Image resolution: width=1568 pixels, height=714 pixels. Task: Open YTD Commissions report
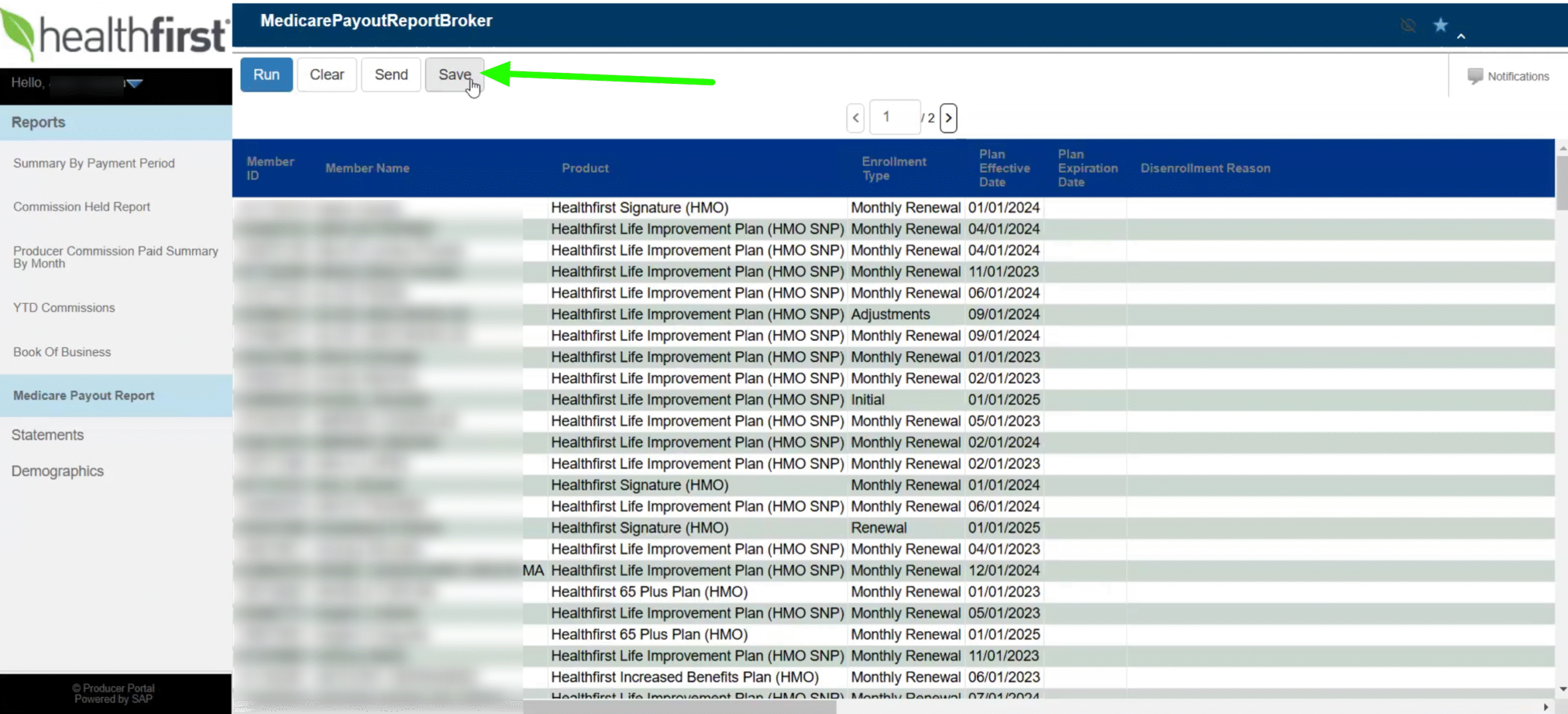coord(64,308)
